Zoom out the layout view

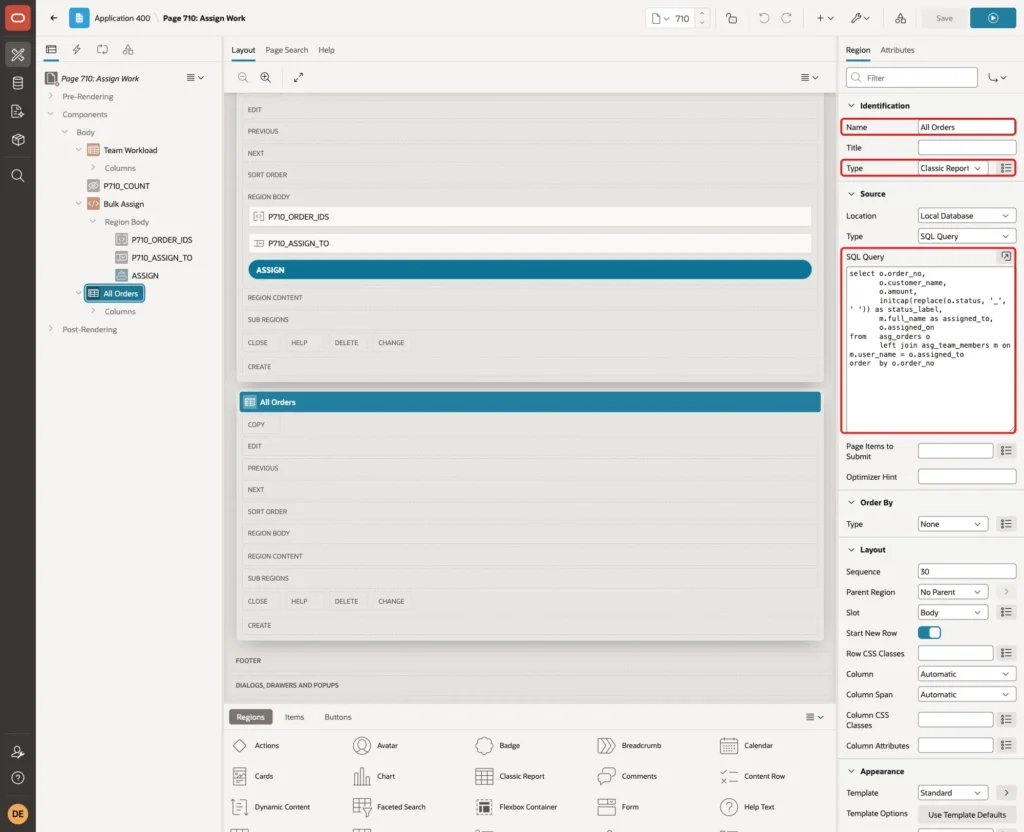(243, 77)
